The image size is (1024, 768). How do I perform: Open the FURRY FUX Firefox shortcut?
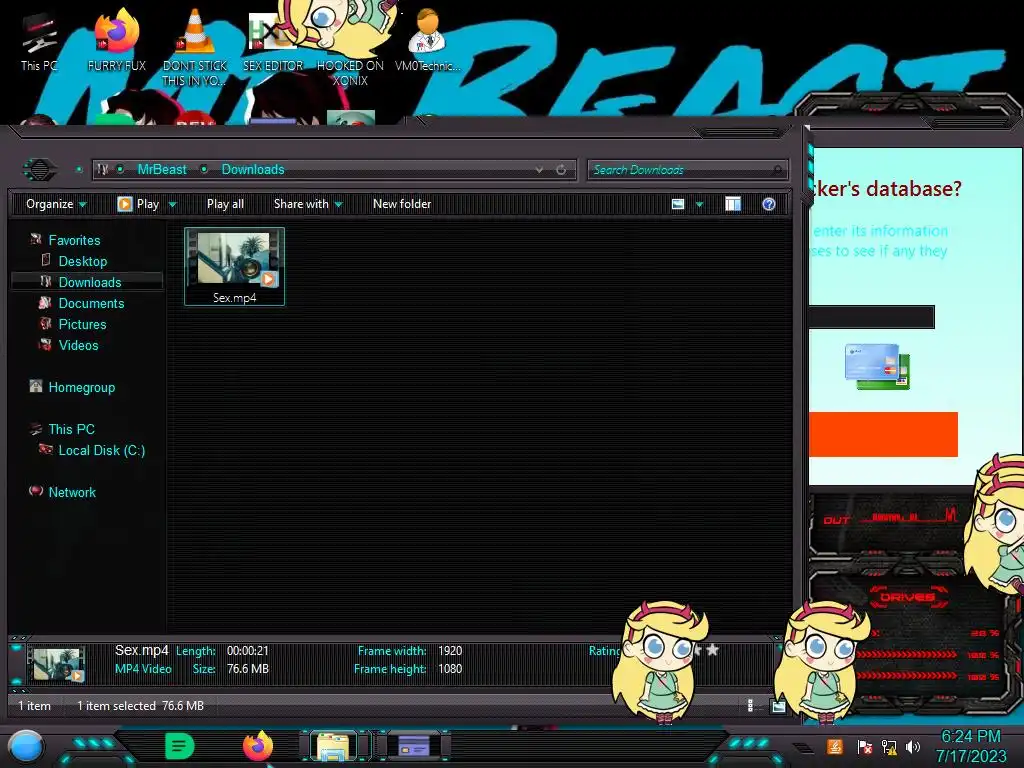[x=116, y=42]
